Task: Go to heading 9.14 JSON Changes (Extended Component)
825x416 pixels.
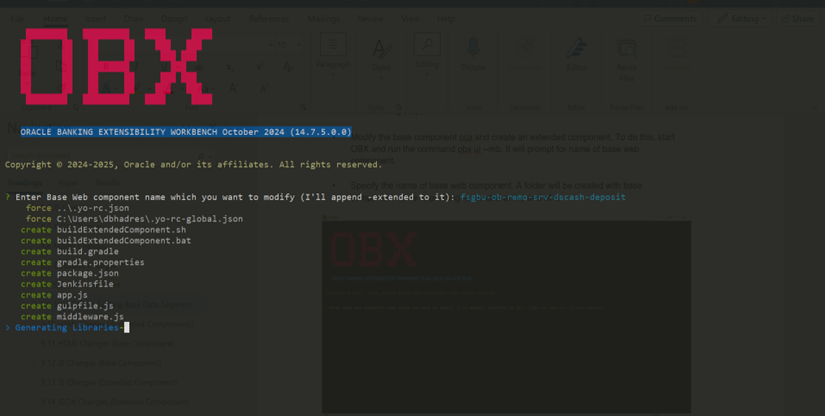Action: point(115,402)
